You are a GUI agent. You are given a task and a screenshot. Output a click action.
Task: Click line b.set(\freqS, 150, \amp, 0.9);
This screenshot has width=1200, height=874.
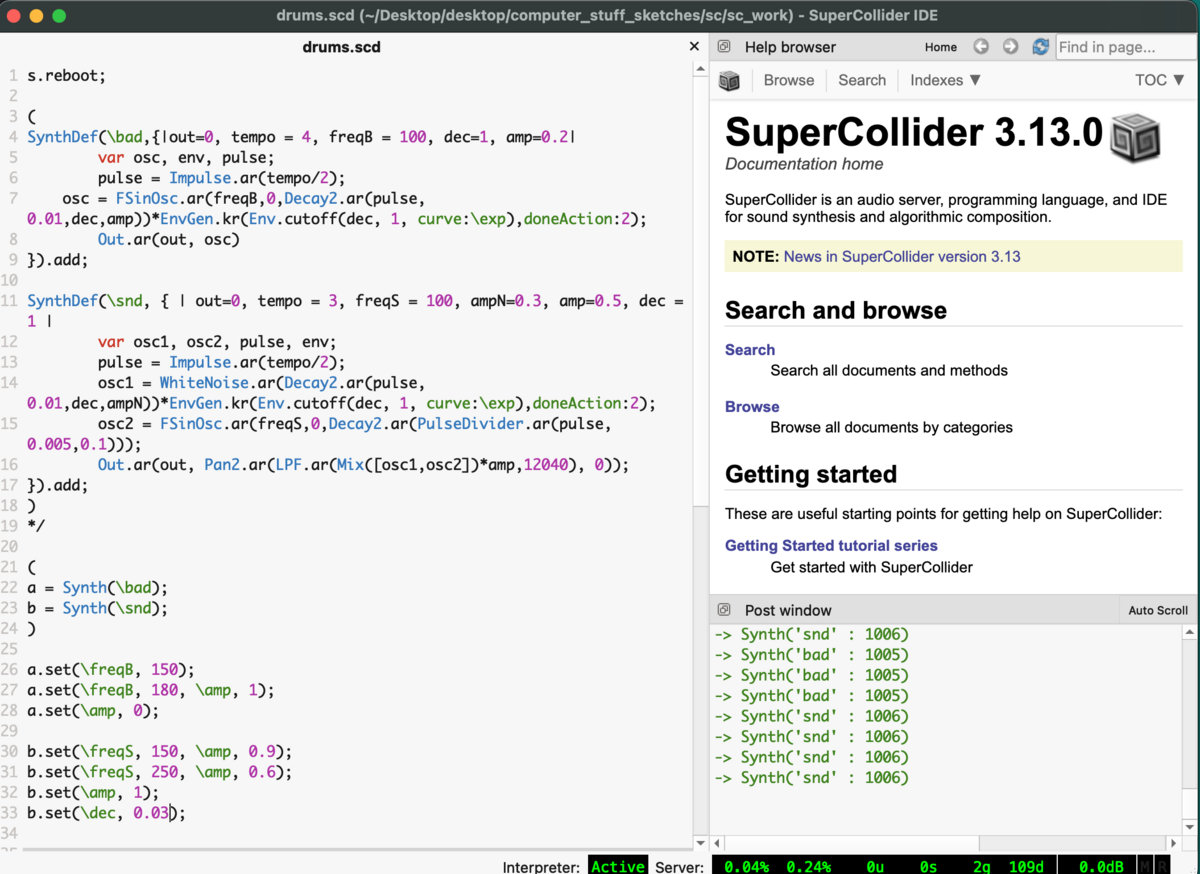tap(159, 752)
